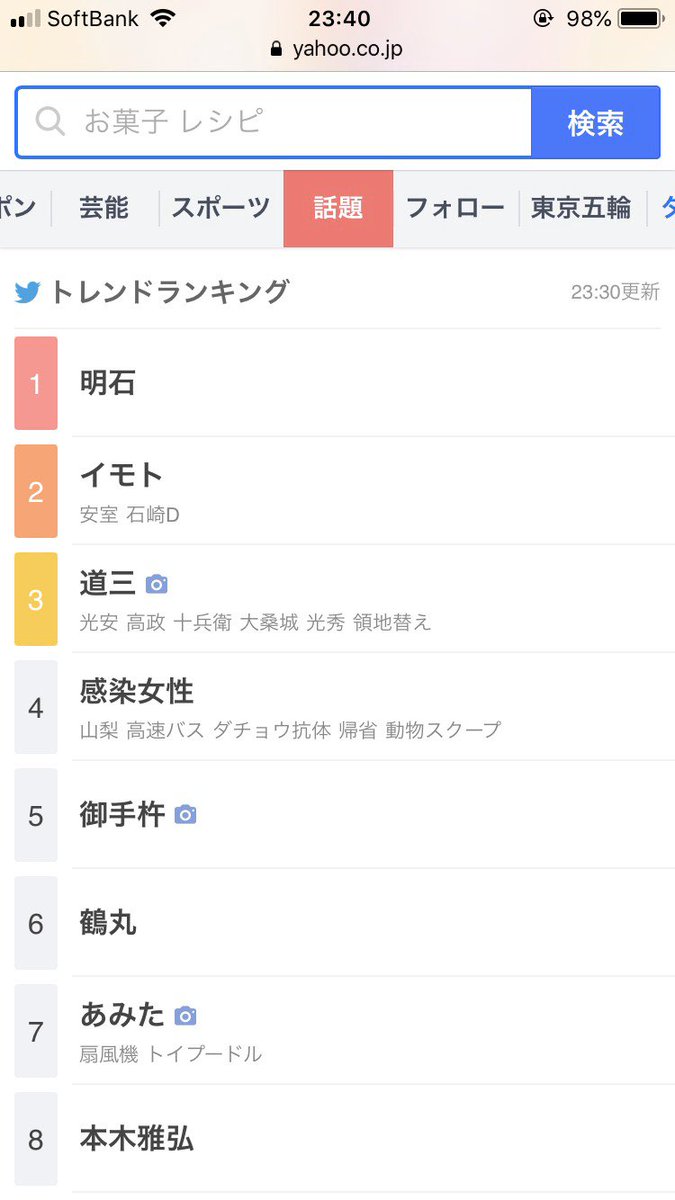
Task: Select the 話題 tab
Action: point(338,208)
